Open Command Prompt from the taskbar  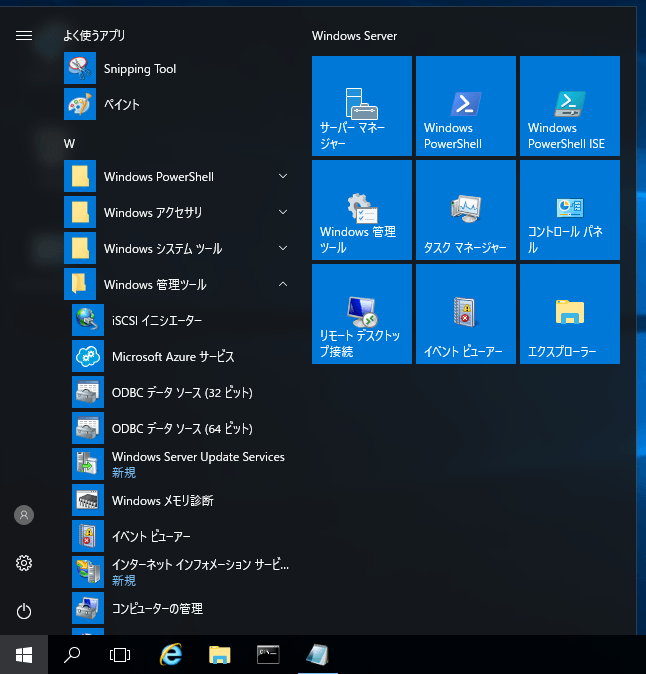coord(268,655)
